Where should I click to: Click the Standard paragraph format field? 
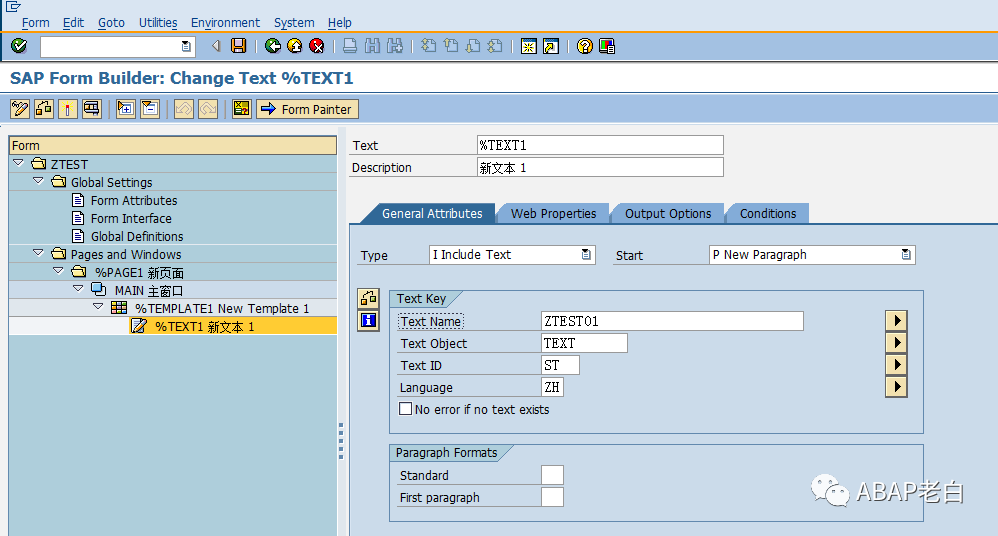[552, 475]
